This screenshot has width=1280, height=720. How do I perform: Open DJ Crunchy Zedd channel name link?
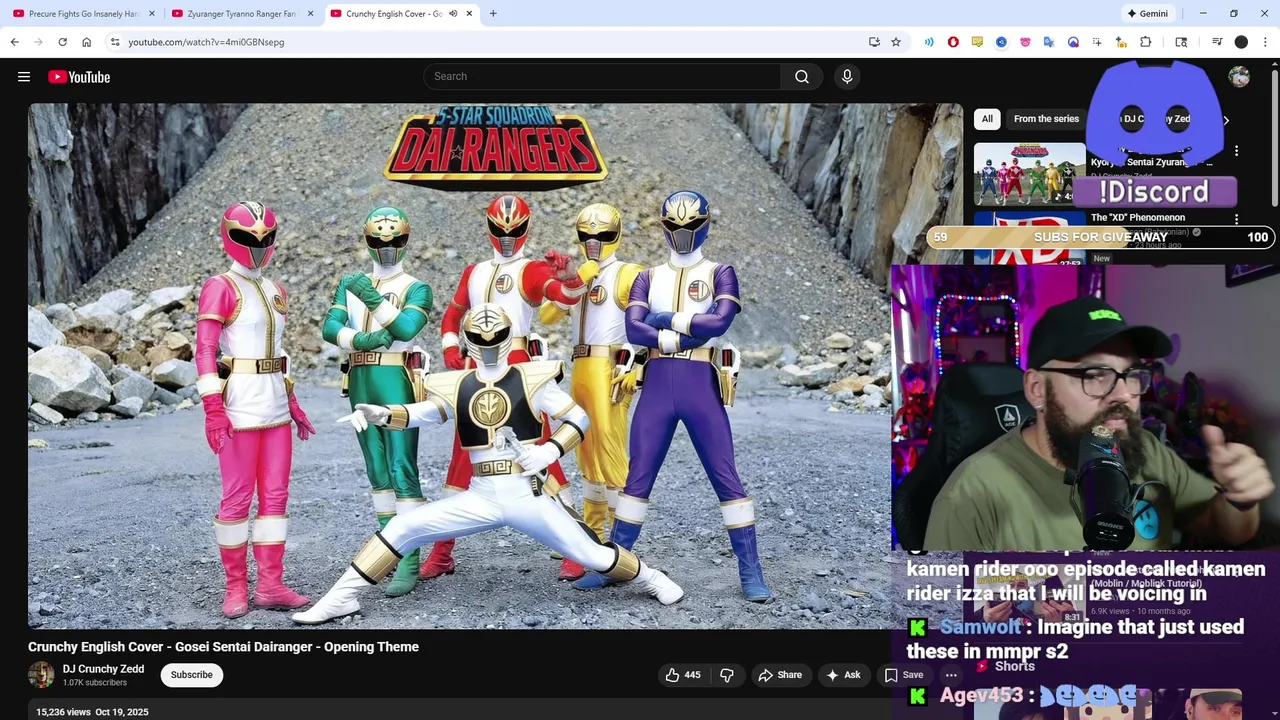(103, 669)
